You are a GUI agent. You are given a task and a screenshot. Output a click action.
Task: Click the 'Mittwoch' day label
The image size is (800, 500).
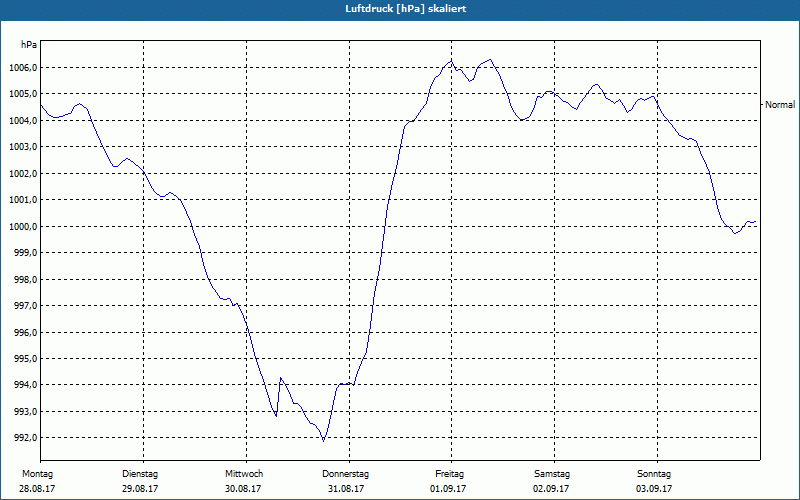tap(244, 474)
